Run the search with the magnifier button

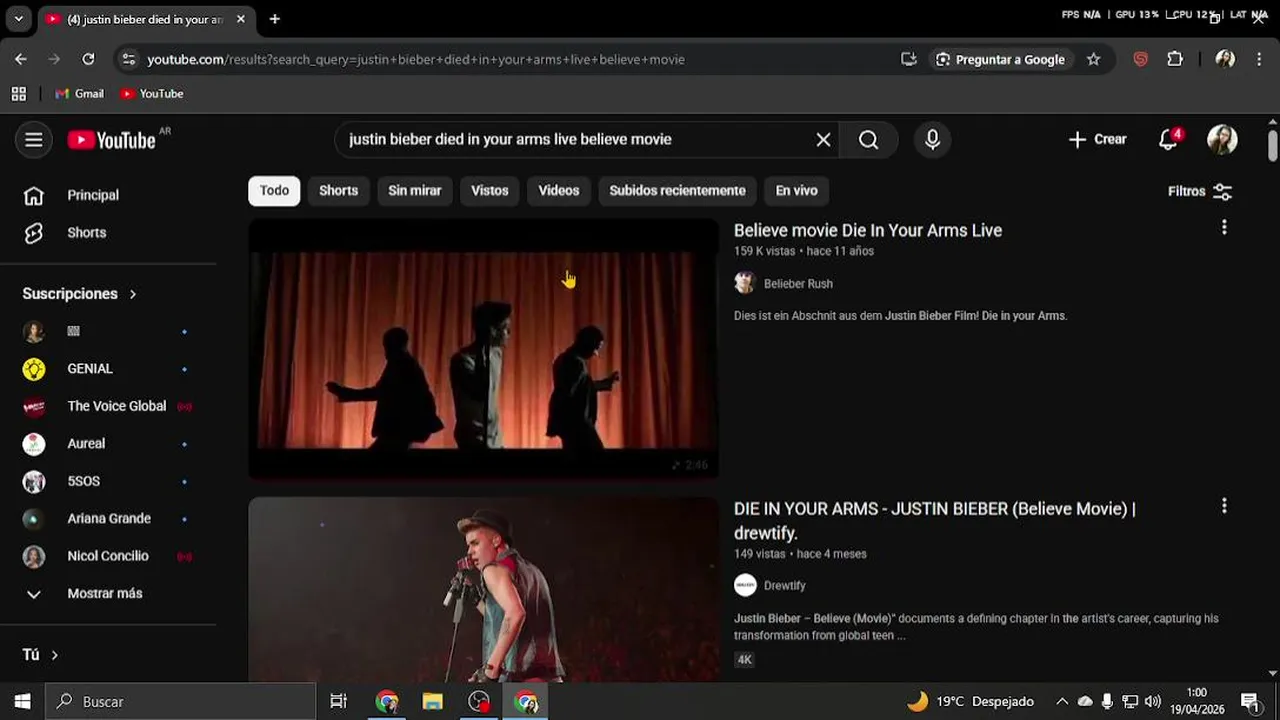pos(868,140)
